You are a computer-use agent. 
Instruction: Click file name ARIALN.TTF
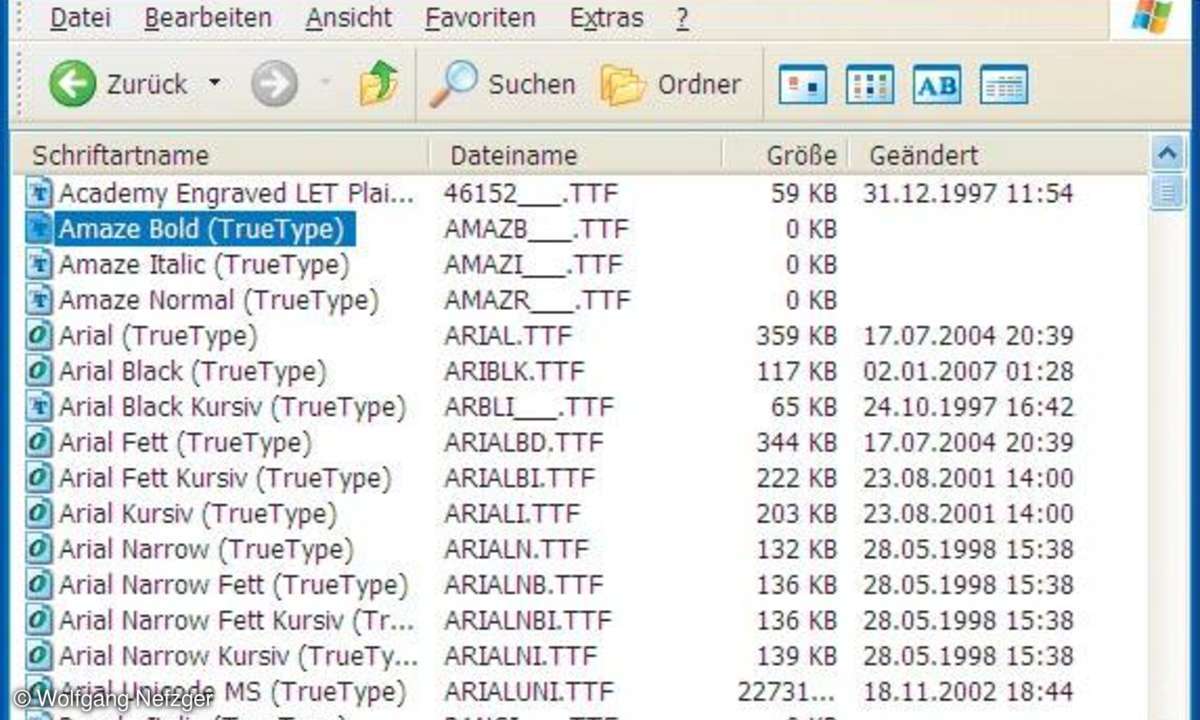516,549
